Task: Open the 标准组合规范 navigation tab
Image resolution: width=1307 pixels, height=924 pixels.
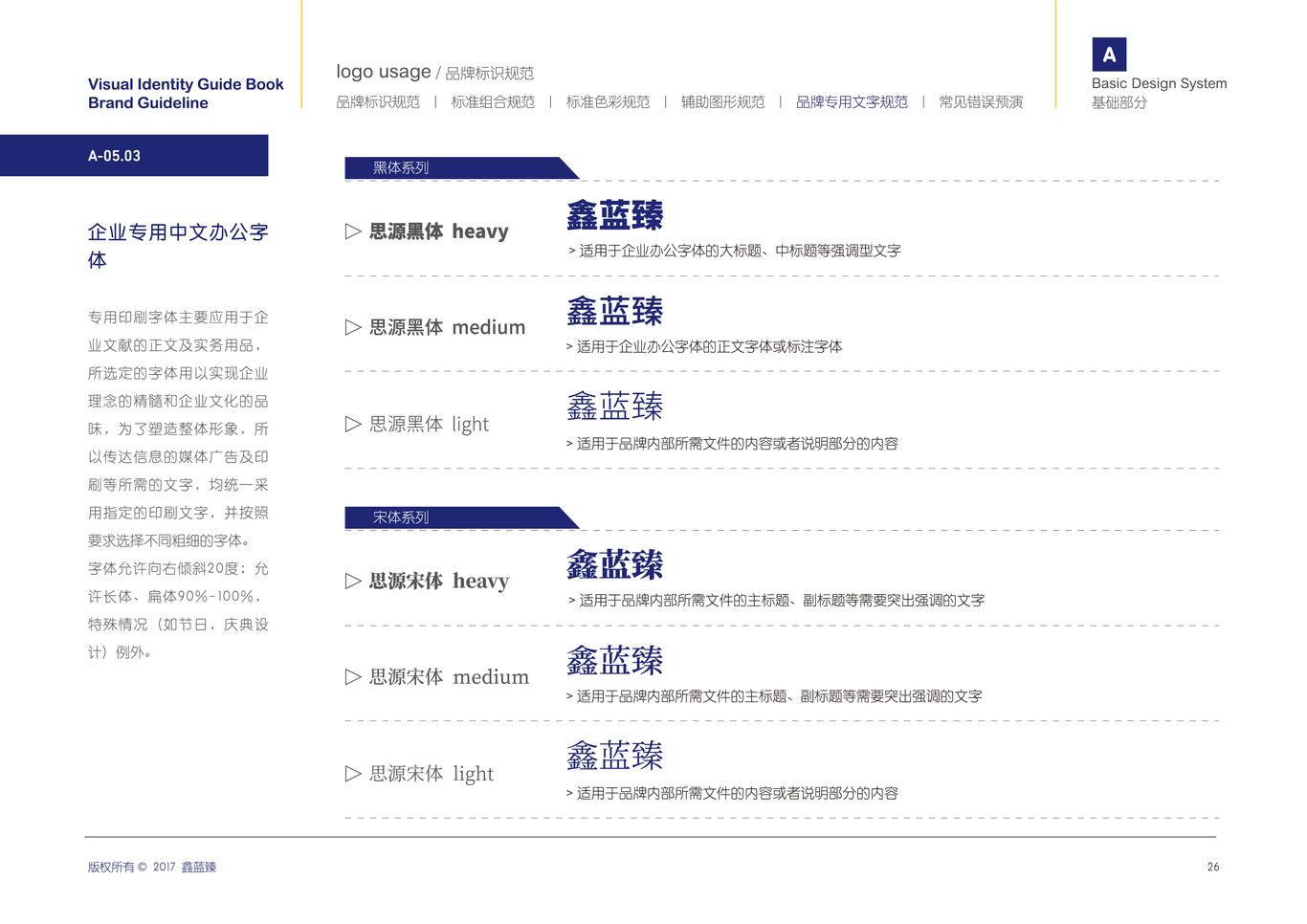Action: tap(493, 101)
